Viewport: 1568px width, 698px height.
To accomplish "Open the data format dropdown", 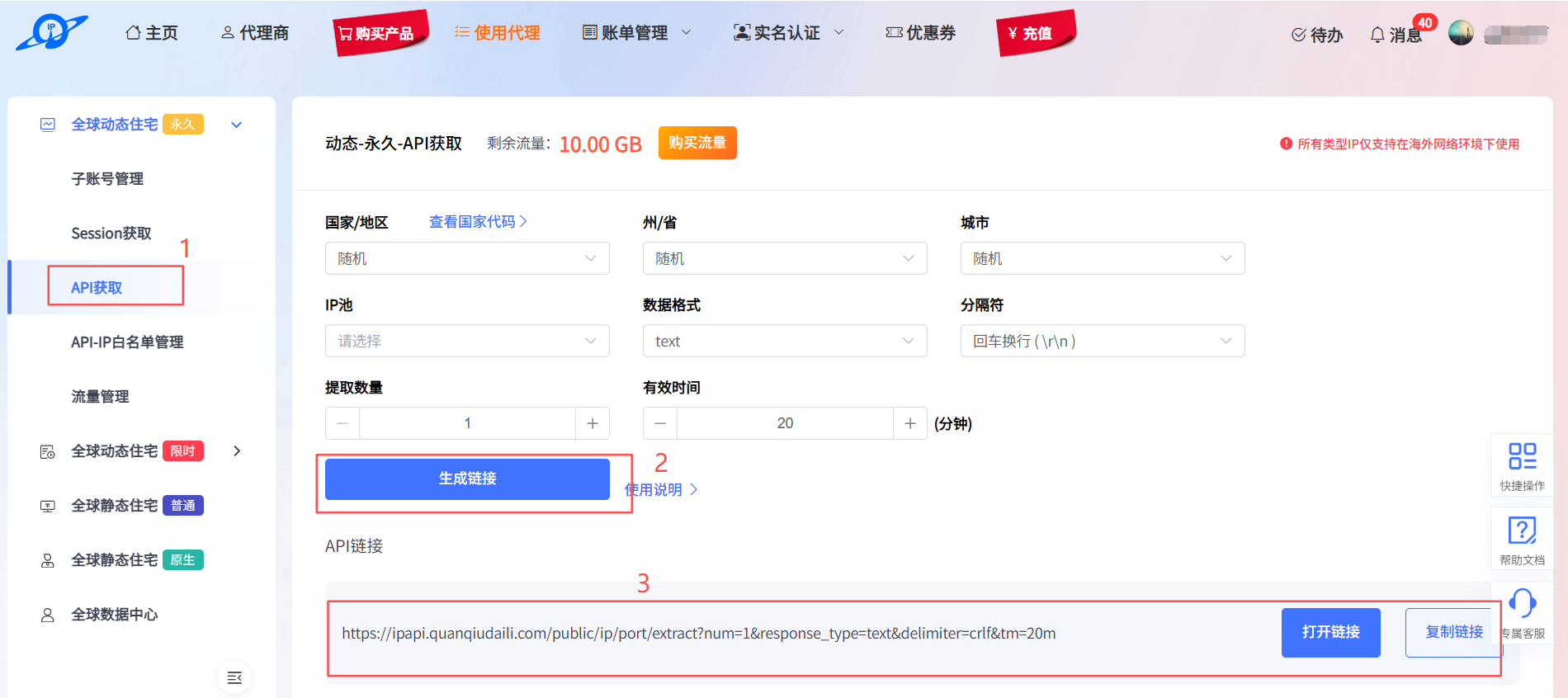I will (x=784, y=341).
